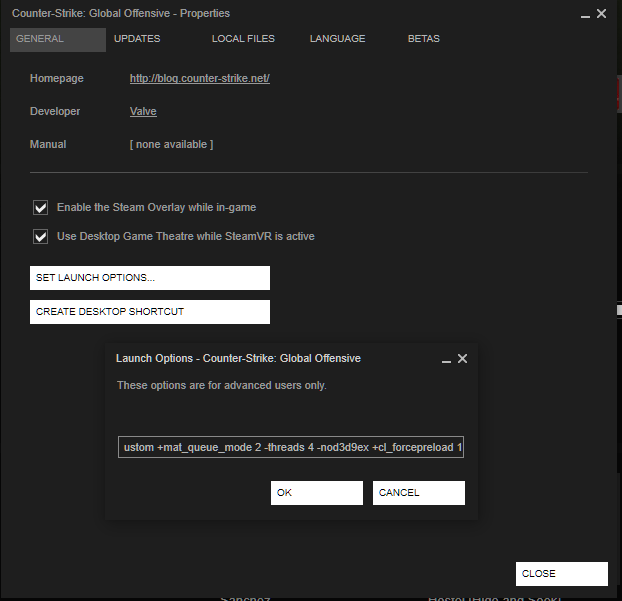Open the BETAS tab
This screenshot has height=601, width=622.
(423, 39)
